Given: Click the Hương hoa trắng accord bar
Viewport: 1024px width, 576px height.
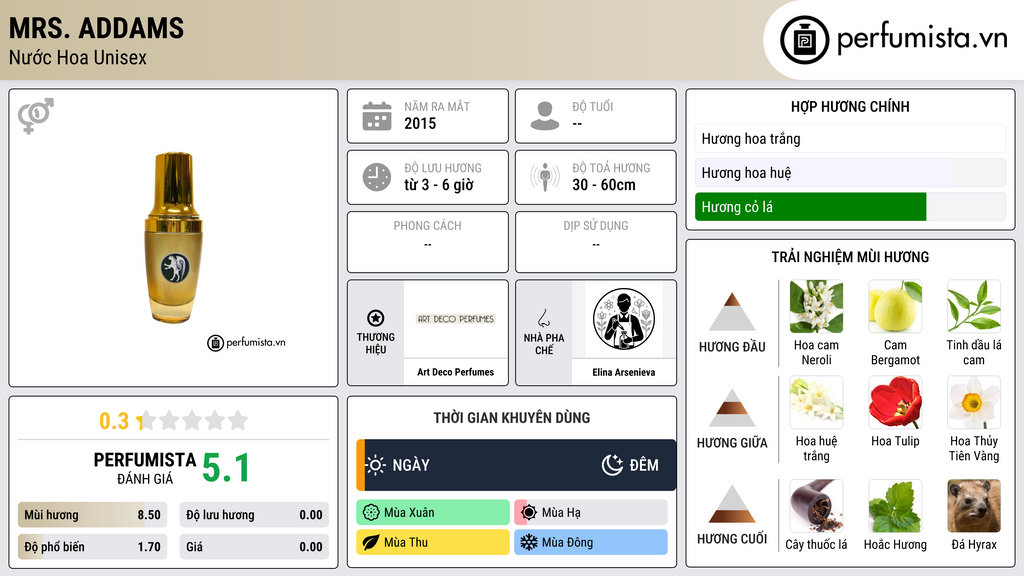Looking at the screenshot, I should (850, 138).
